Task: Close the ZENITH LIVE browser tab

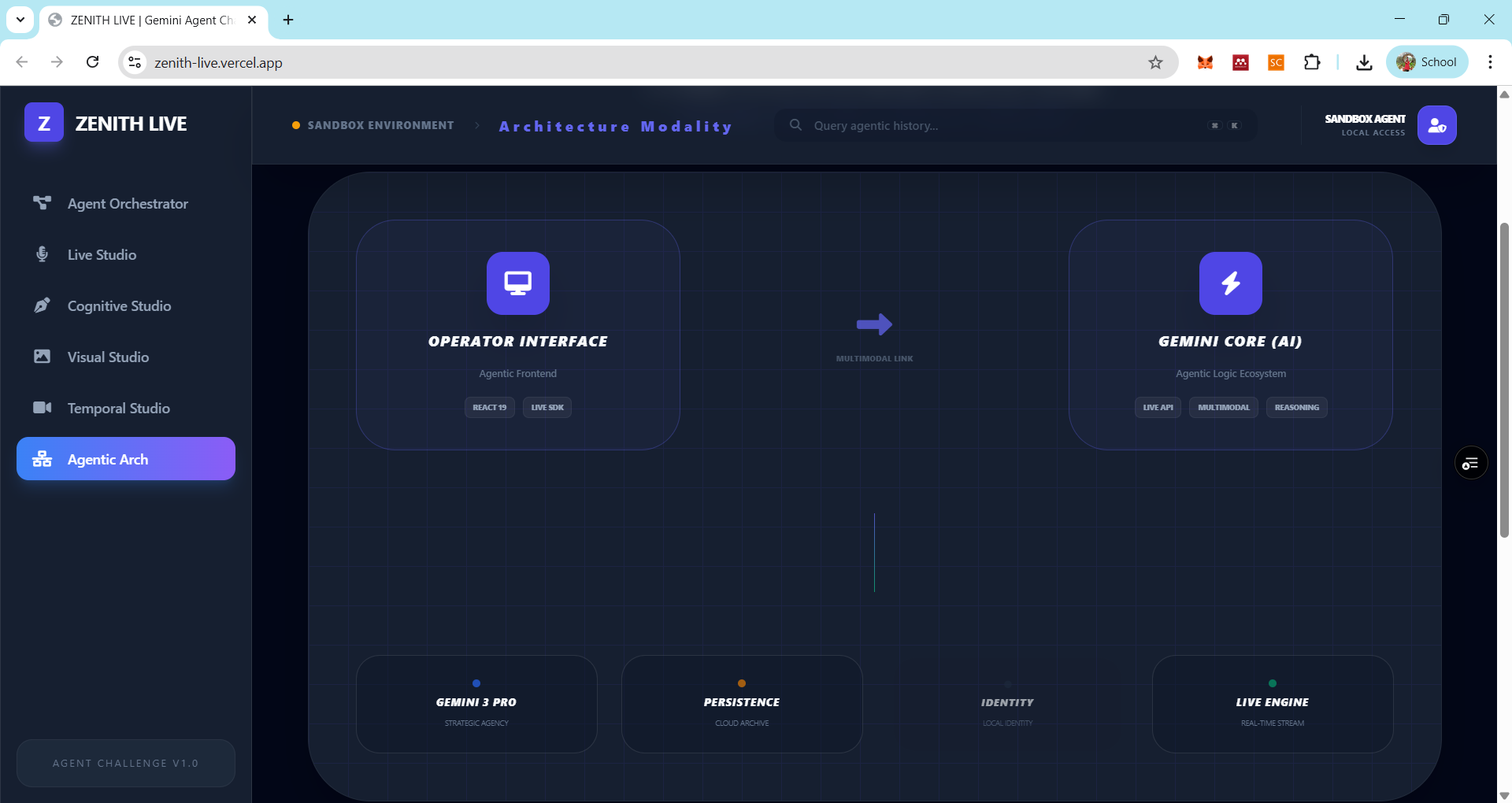Action: point(252,20)
